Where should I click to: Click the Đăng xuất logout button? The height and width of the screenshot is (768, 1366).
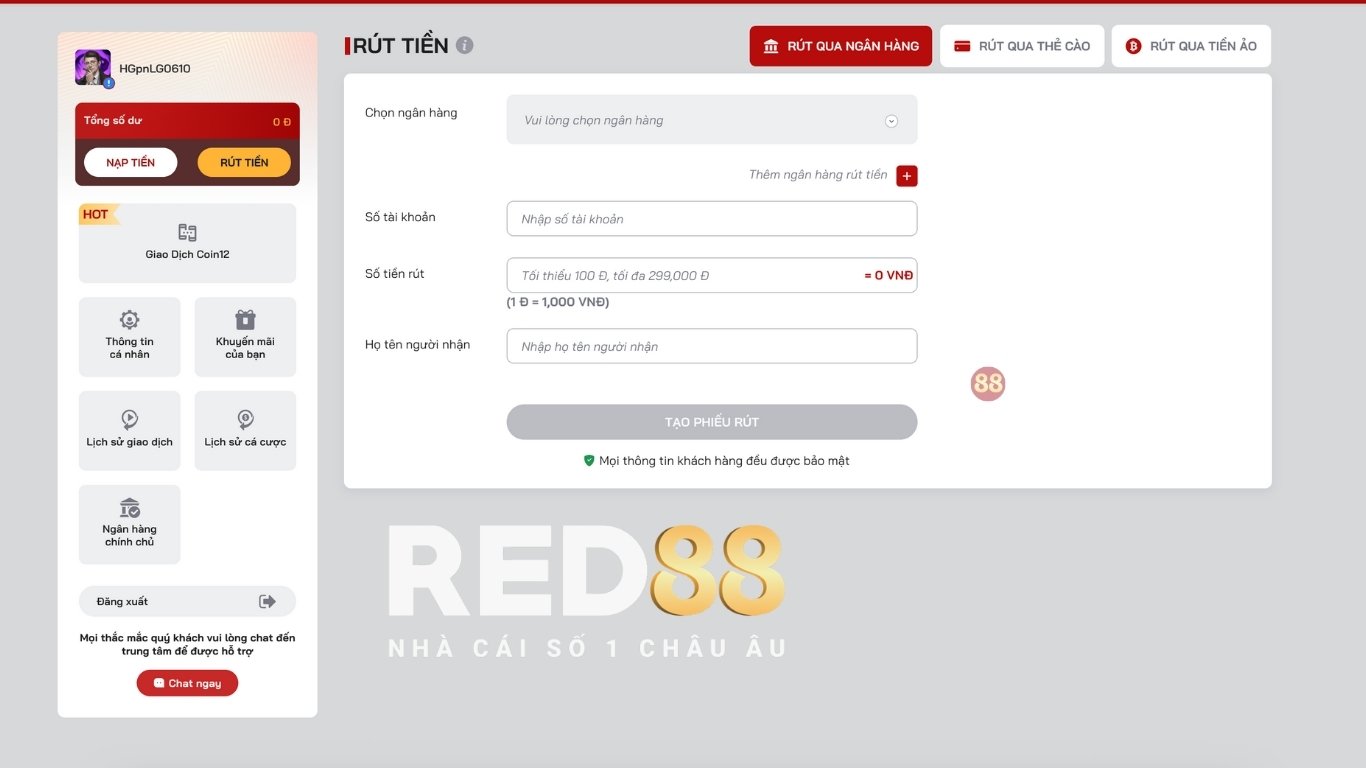pyautogui.click(x=187, y=601)
